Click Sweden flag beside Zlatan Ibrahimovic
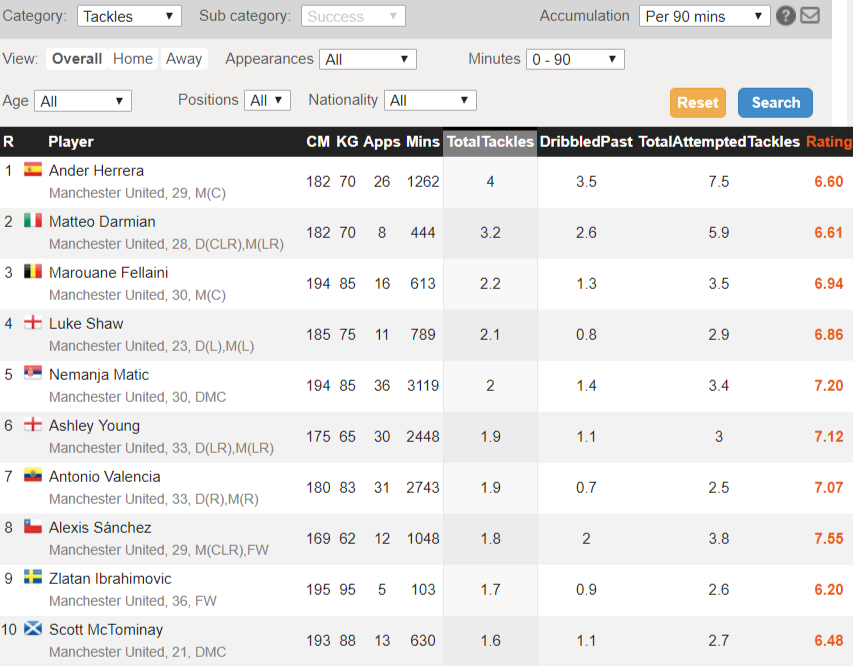 pyautogui.click(x=33, y=577)
